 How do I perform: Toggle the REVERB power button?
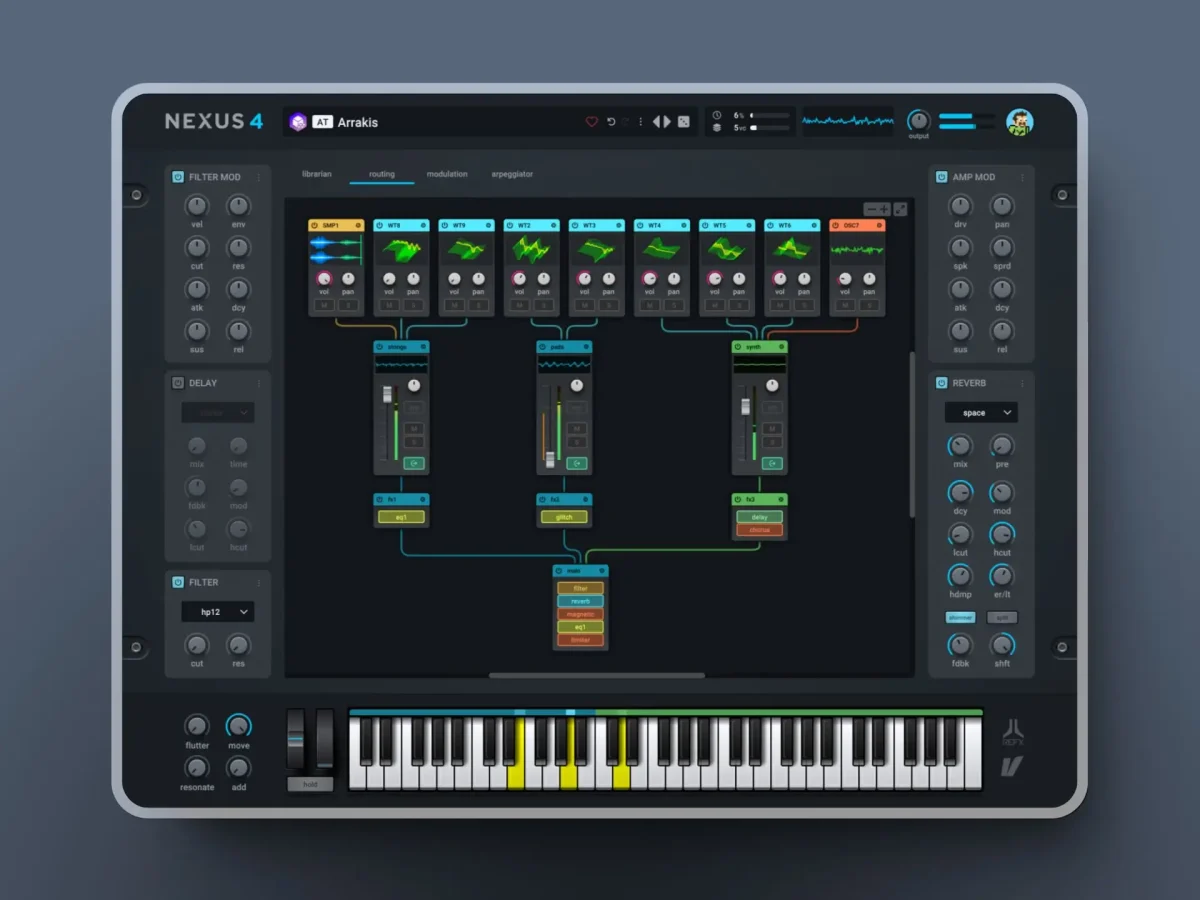click(942, 383)
